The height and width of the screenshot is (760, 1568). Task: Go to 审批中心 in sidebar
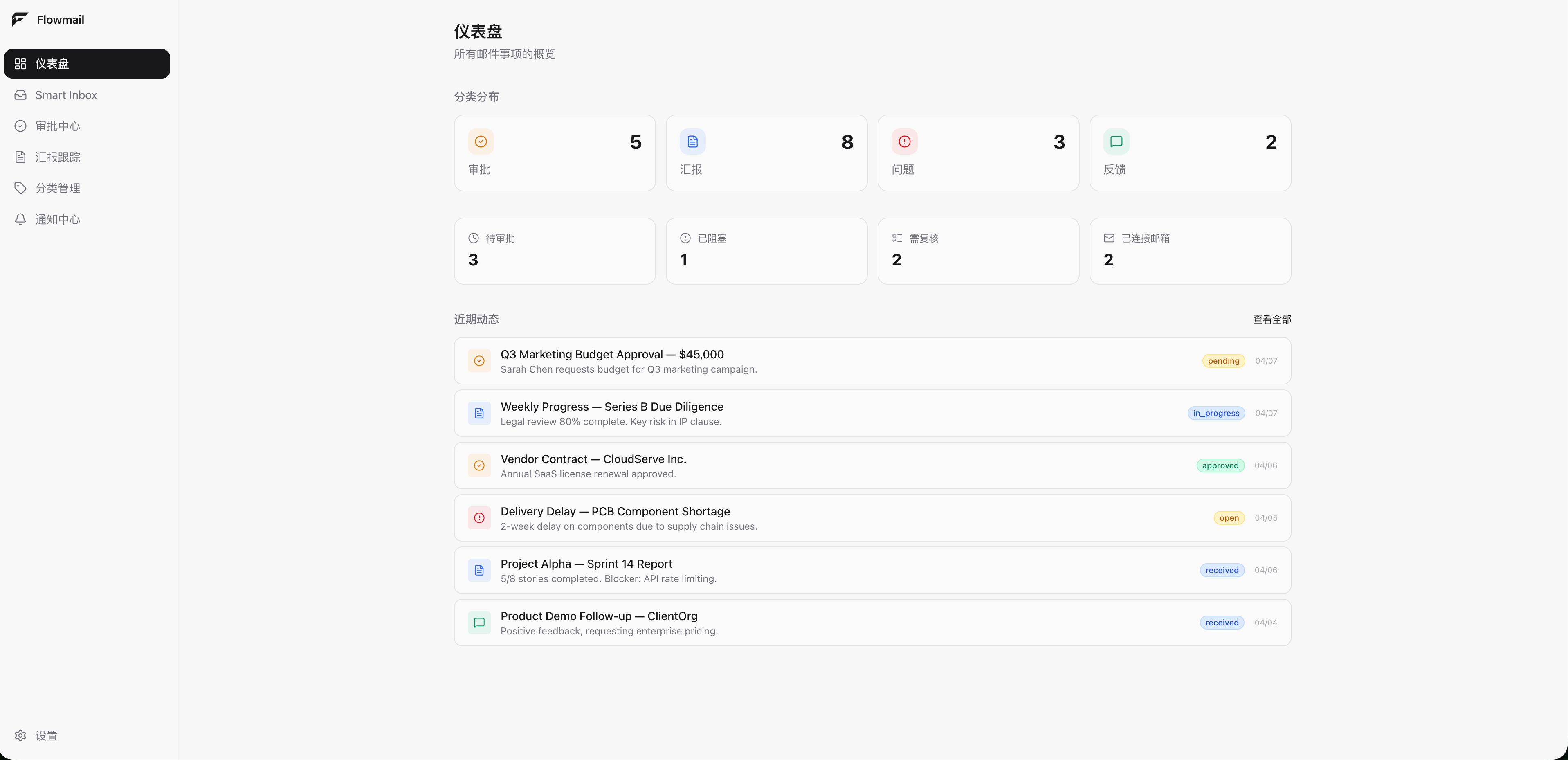[57, 126]
